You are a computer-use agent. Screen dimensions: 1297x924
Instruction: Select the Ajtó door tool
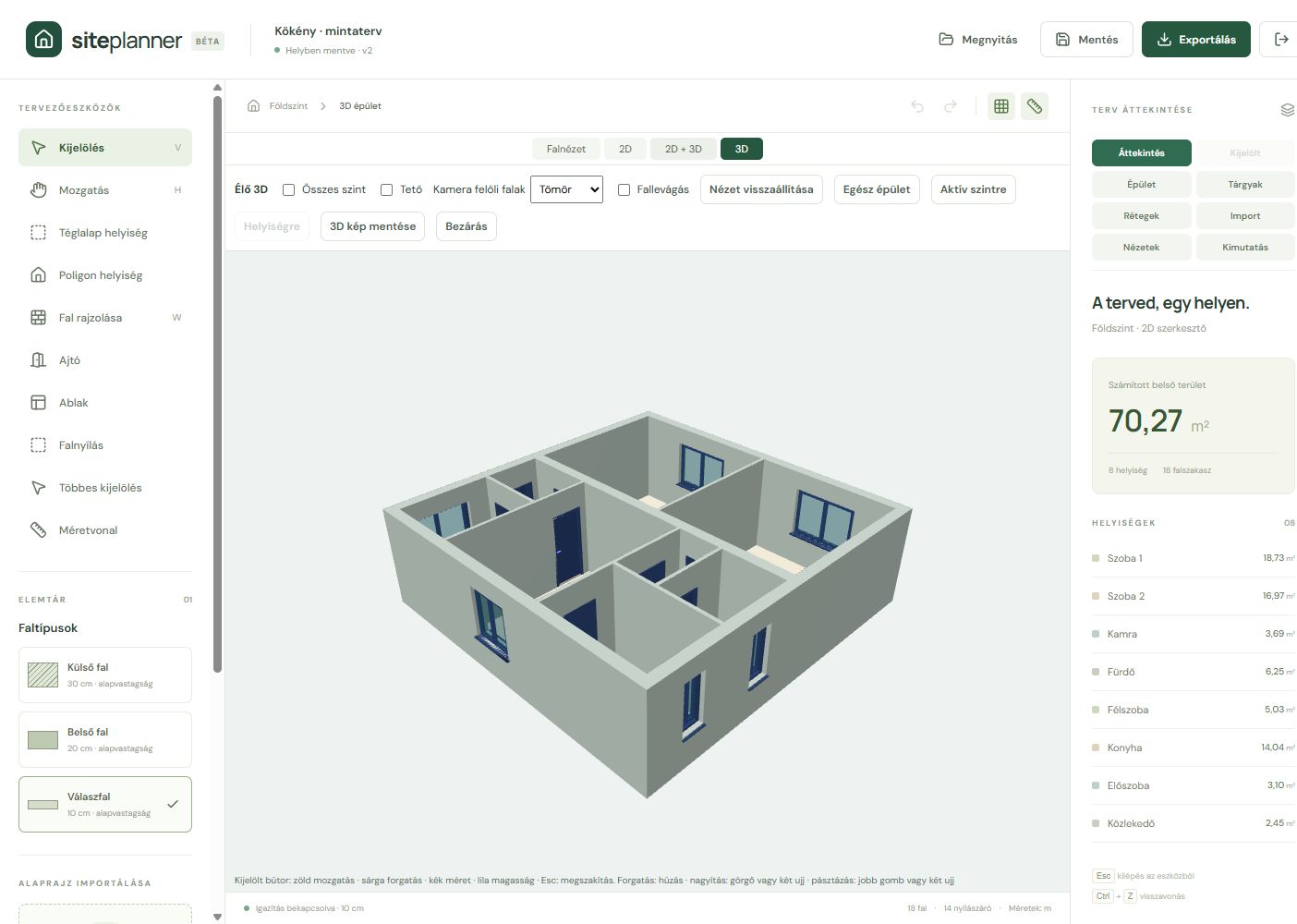pos(105,360)
